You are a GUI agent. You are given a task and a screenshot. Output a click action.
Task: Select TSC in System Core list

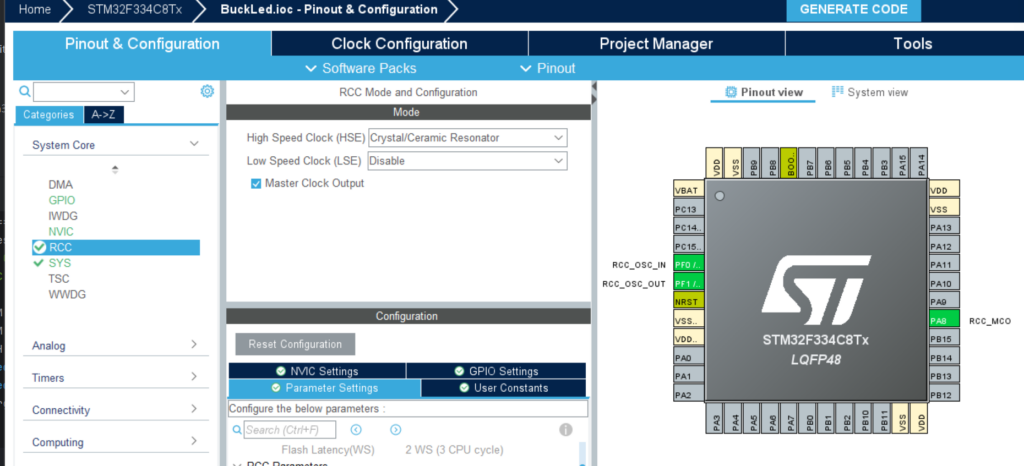coord(59,279)
